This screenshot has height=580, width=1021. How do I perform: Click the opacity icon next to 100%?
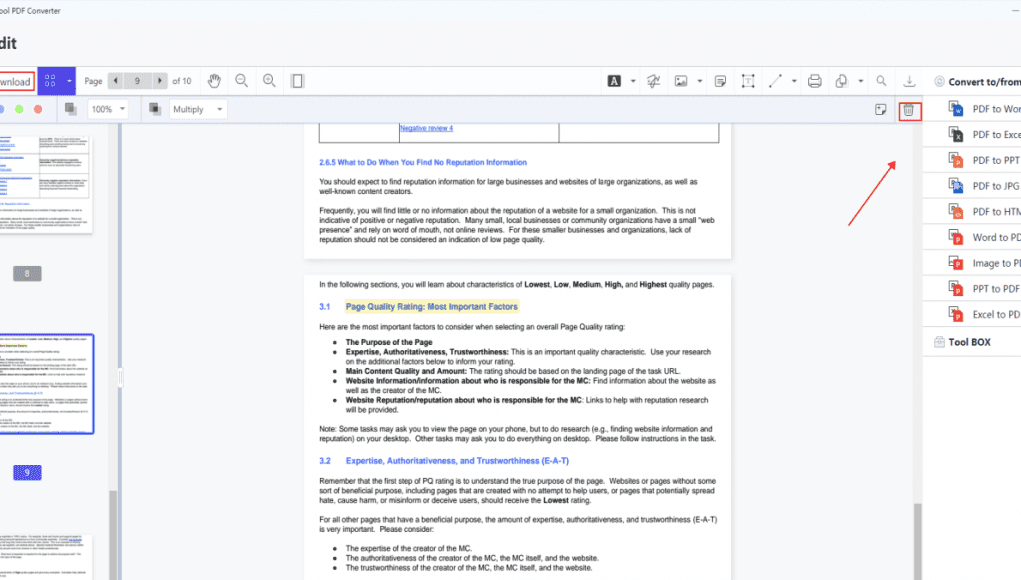tap(71, 109)
